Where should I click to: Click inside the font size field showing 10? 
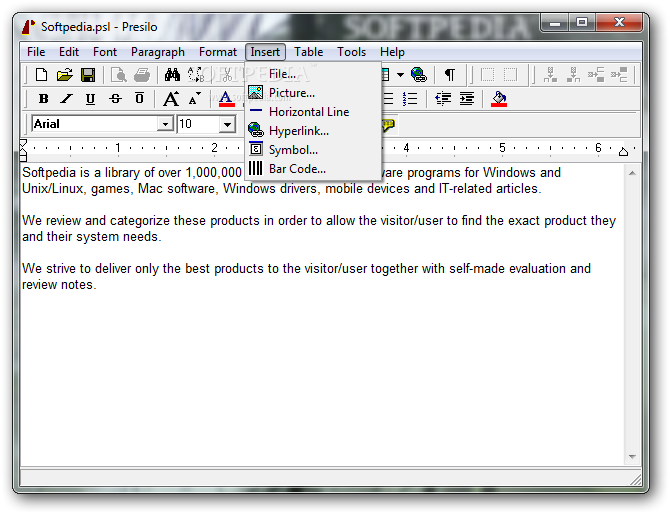199,124
